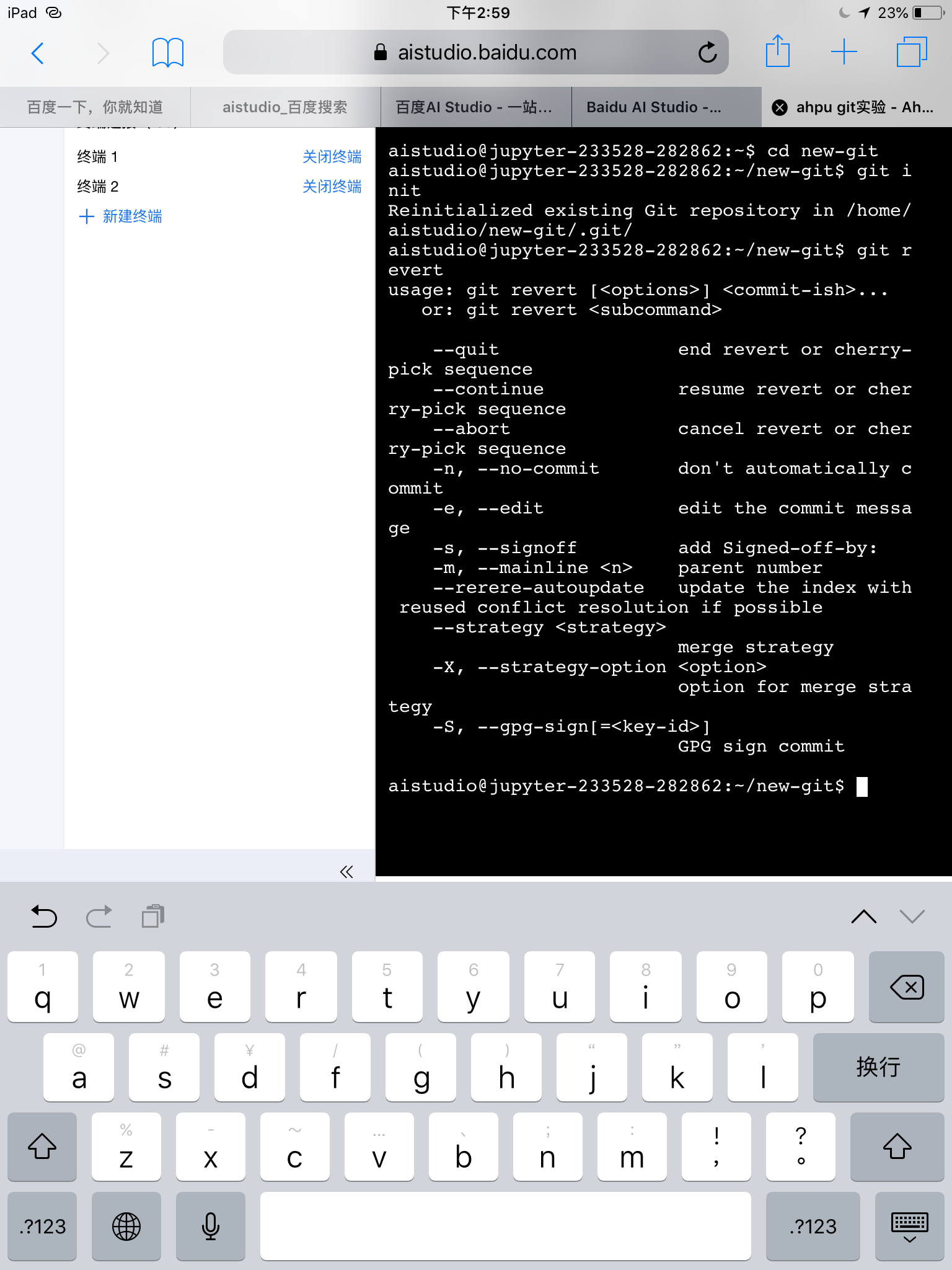
Task: Tap the exclamation and comma key
Action: pyautogui.click(x=716, y=1146)
